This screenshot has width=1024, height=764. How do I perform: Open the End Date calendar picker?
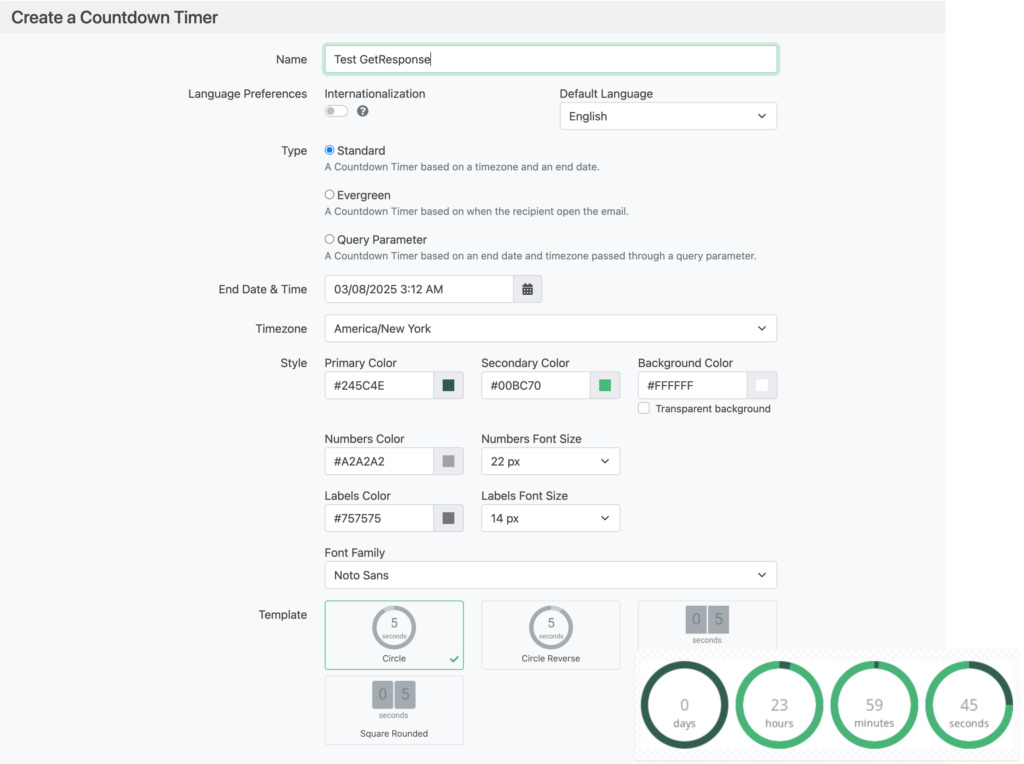coord(527,288)
